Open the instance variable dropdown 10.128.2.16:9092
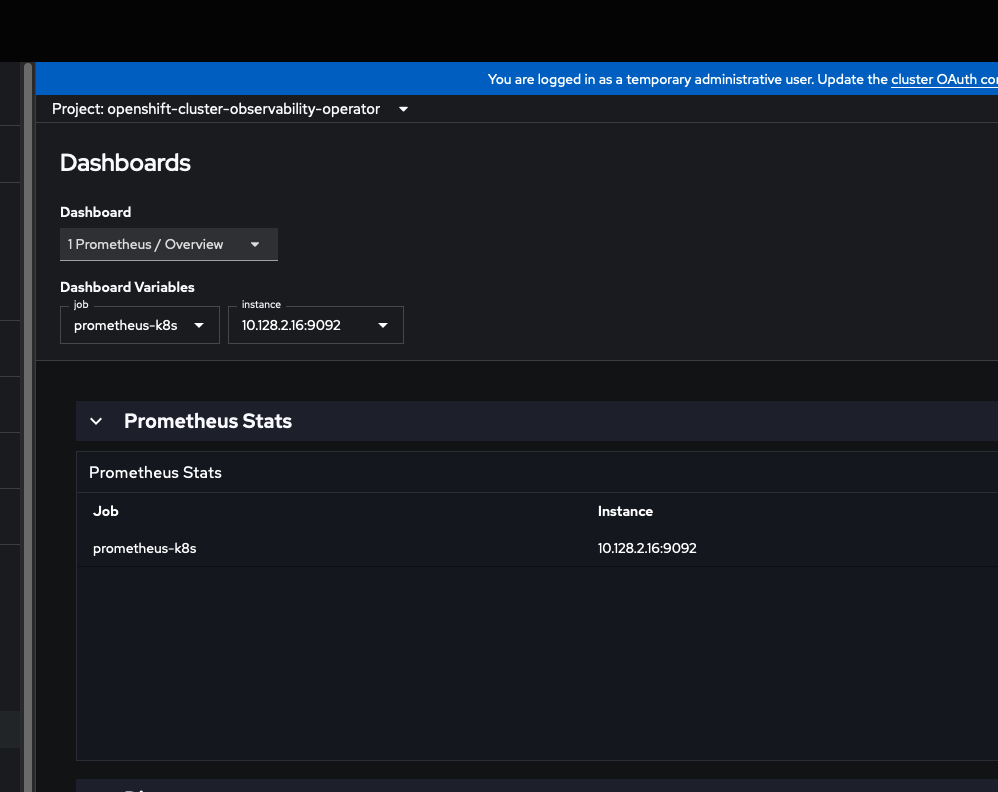 (316, 325)
